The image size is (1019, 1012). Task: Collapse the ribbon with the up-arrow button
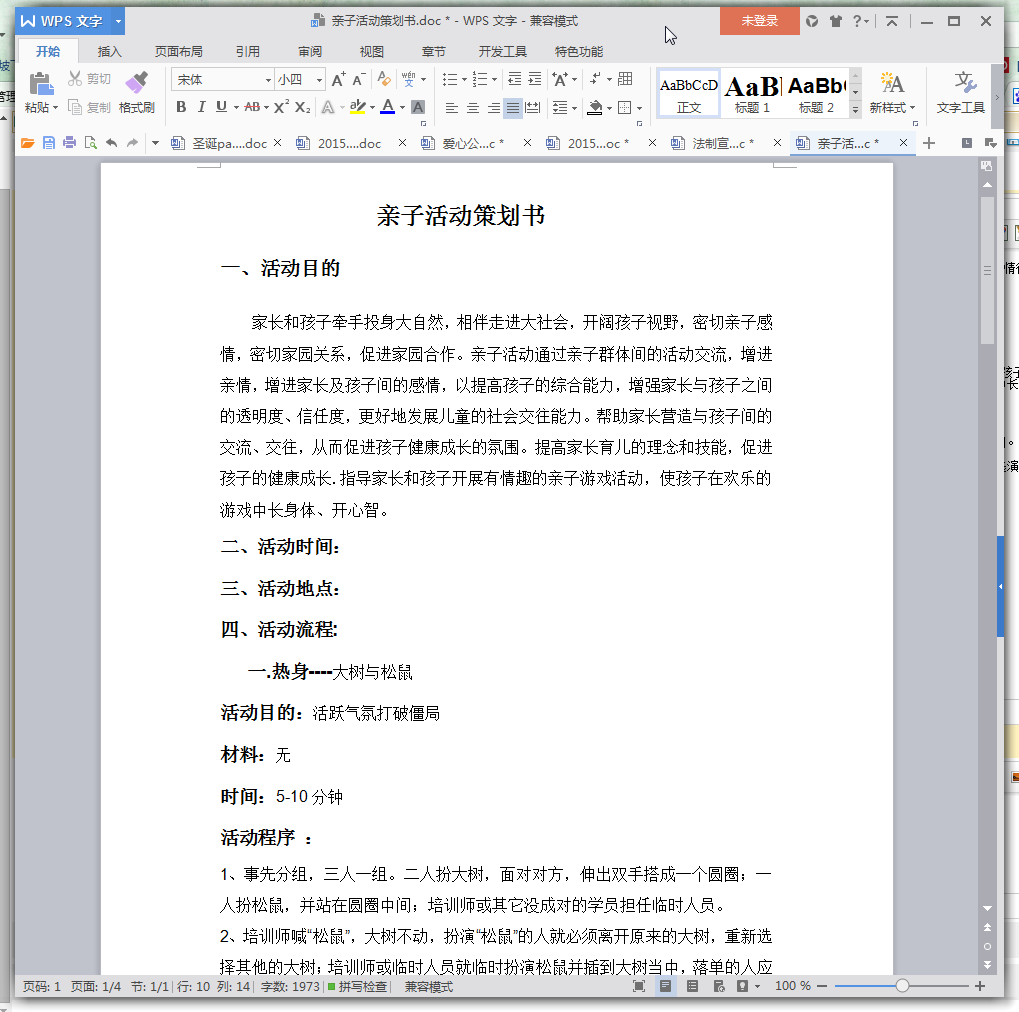[892, 21]
